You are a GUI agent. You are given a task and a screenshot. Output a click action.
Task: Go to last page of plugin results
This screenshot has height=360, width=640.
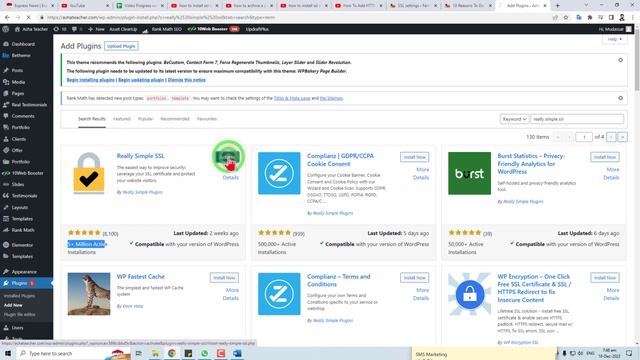pos(622,137)
